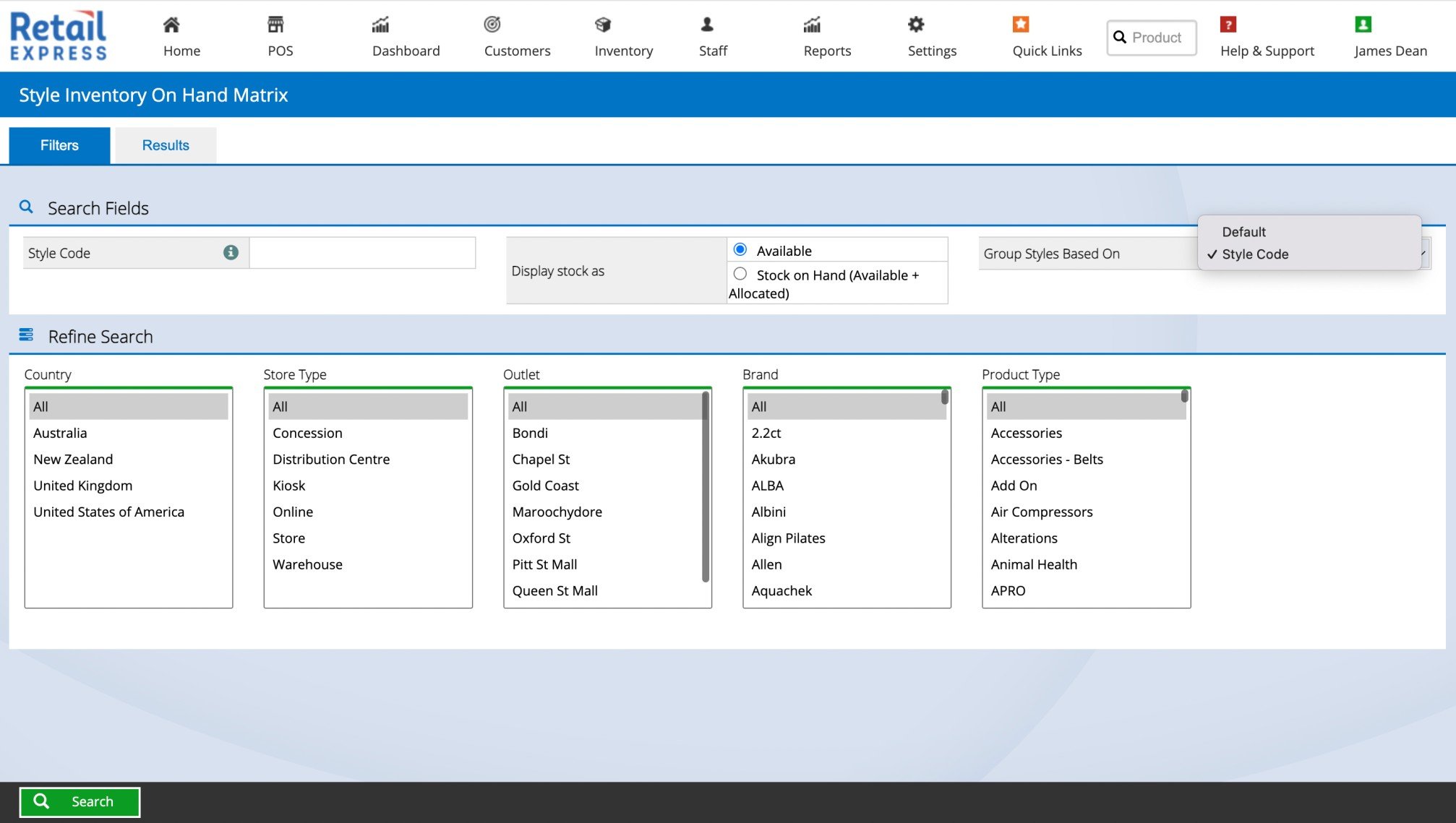1456x823 pixels.
Task: Open the Home house icon
Action: pos(171,25)
